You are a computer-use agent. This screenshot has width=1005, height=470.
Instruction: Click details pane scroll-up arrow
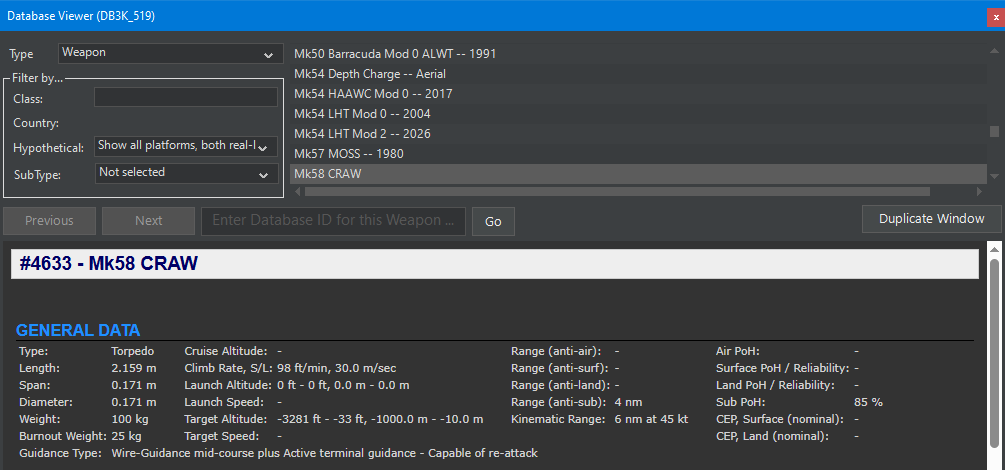point(994,249)
